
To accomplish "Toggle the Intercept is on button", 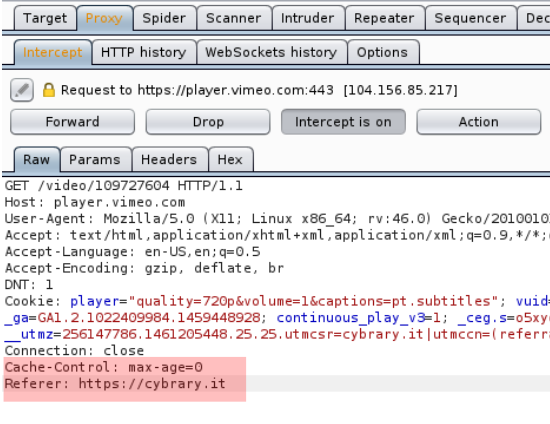I will pos(343,122).
